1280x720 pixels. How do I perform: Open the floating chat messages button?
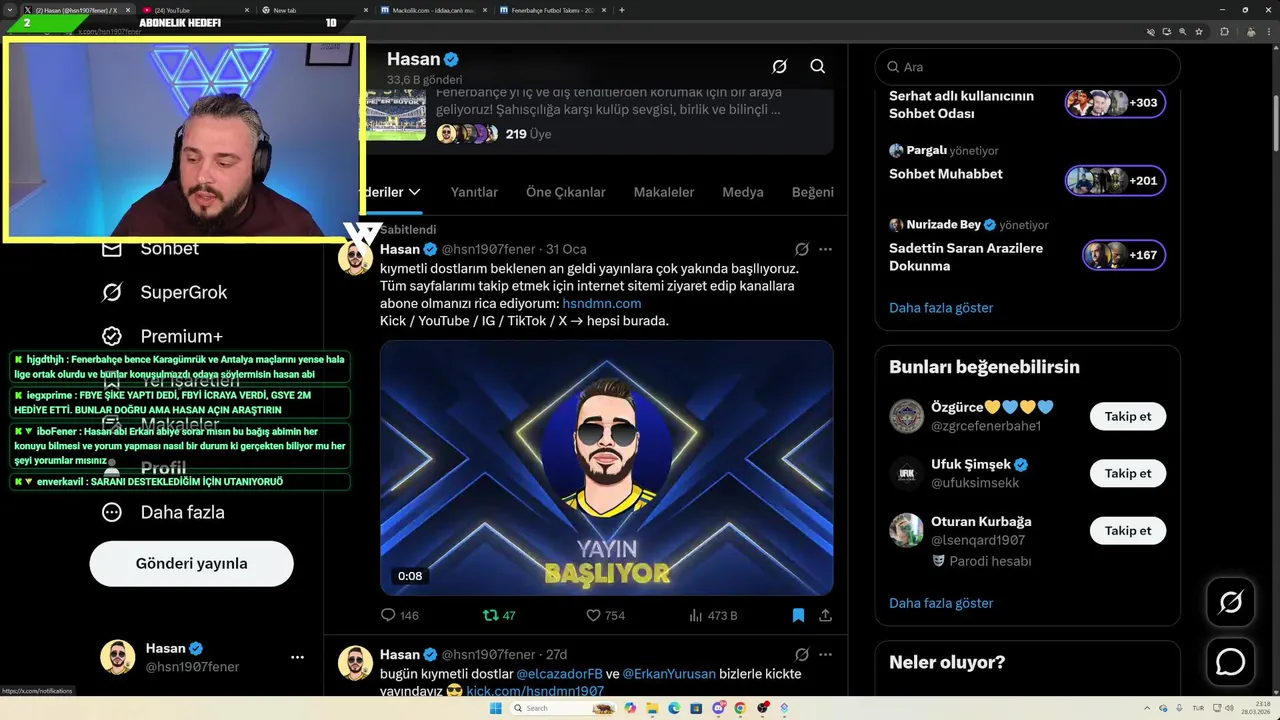pyautogui.click(x=1231, y=662)
